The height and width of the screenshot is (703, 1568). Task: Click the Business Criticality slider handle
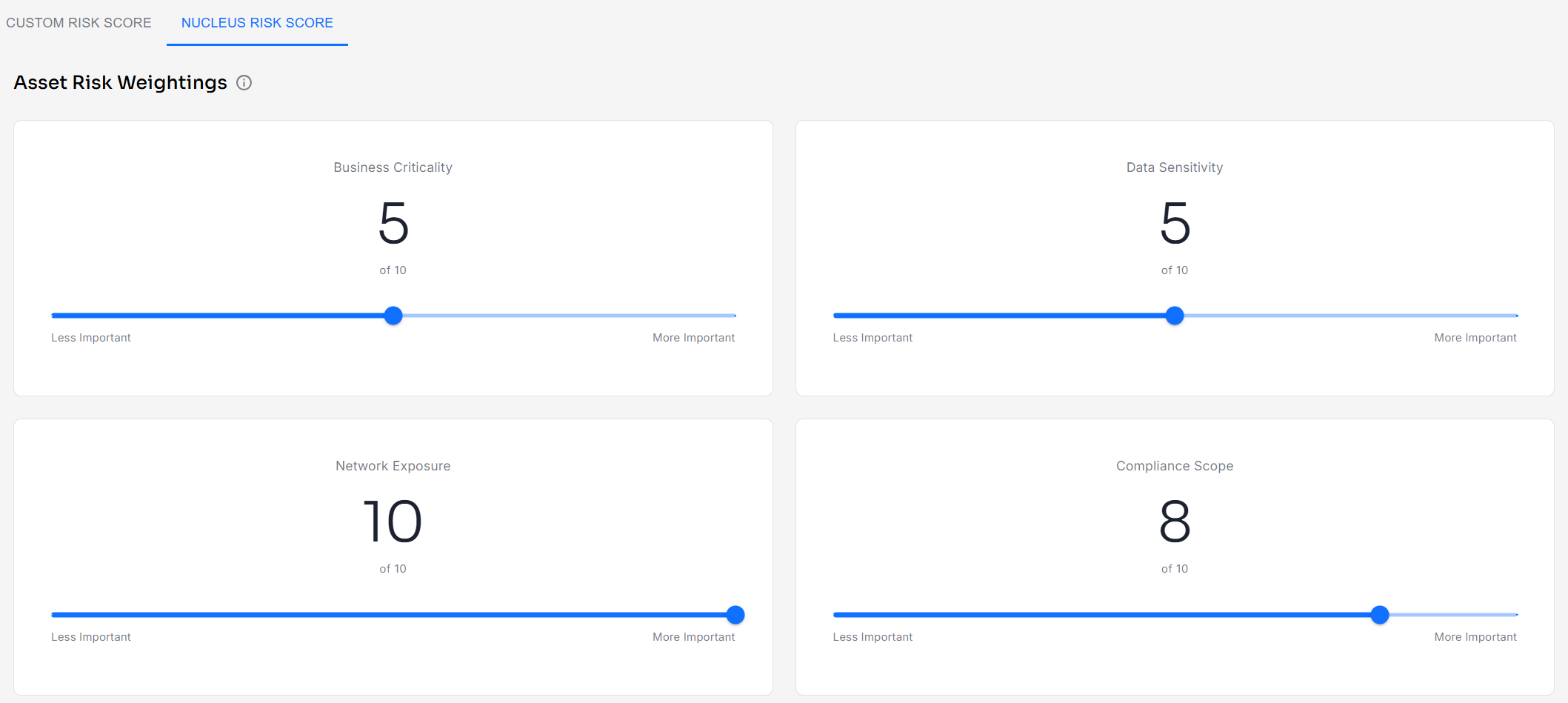pos(393,316)
